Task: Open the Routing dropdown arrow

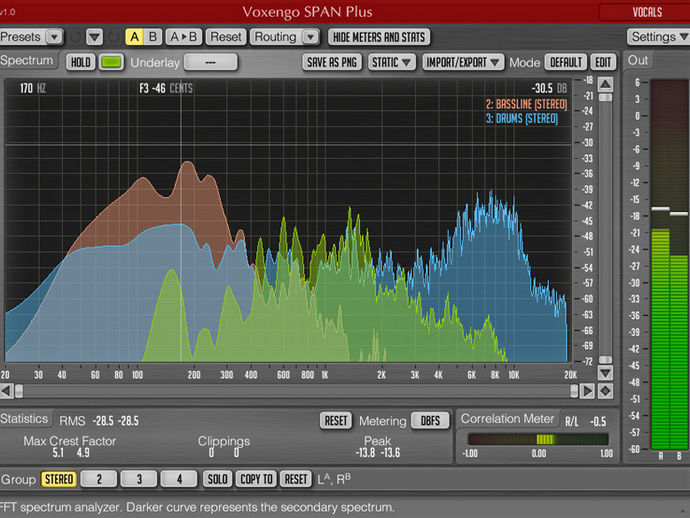Action: point(310,37)
